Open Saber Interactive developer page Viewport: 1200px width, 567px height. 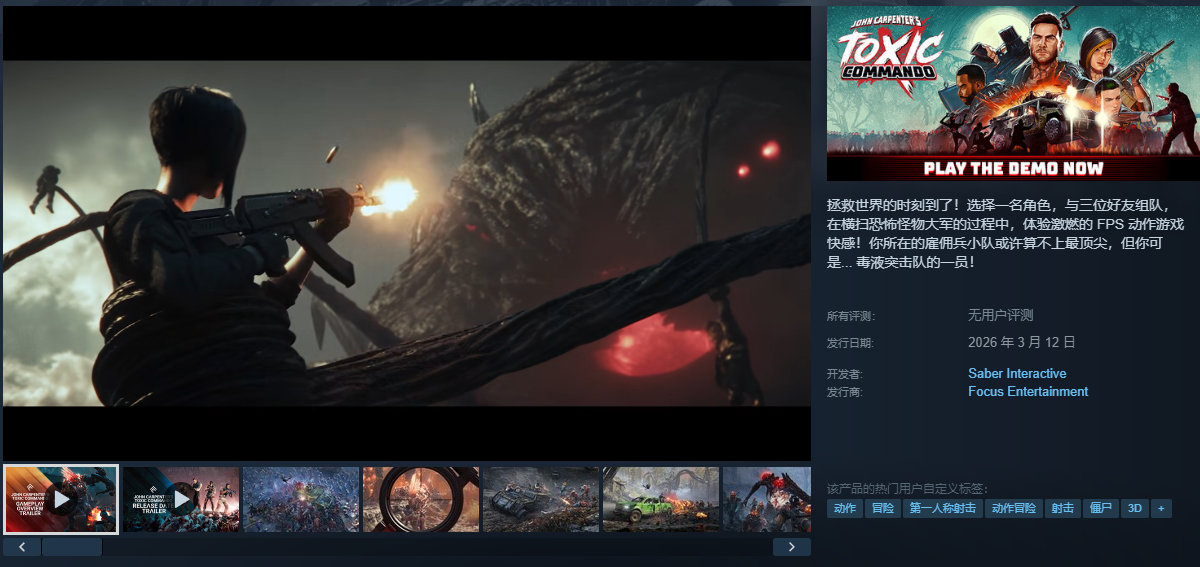1017,374
